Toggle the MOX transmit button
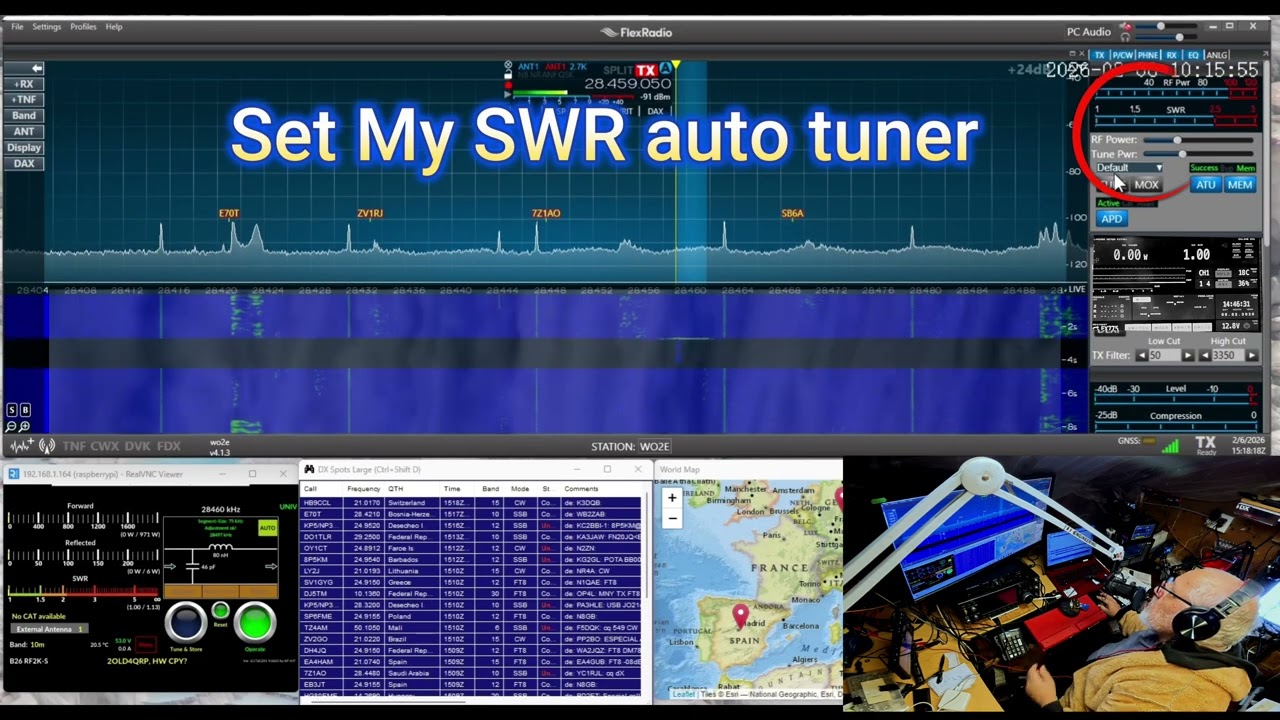 tap(1146, 185)
